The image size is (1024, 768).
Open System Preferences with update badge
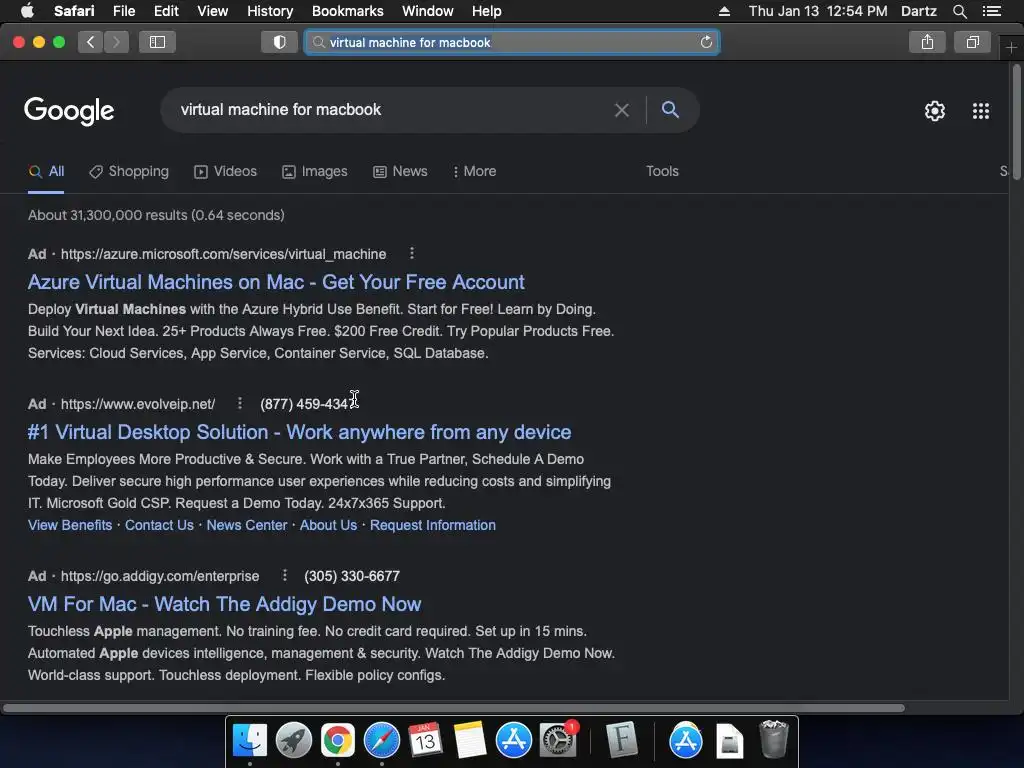(558, 741)
